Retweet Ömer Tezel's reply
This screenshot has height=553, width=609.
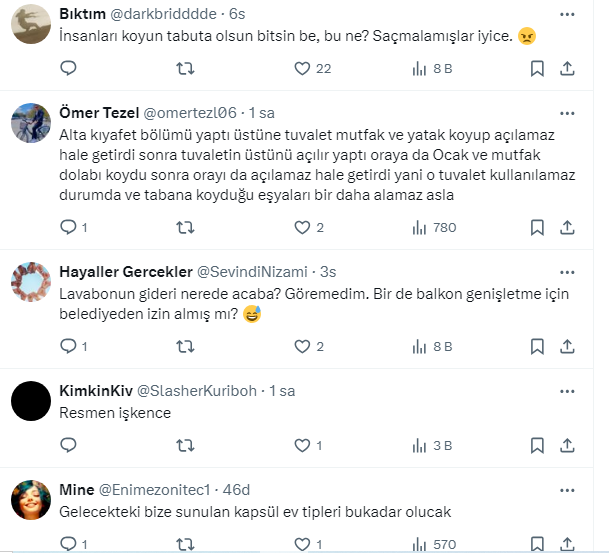click(x=185, y=228)
